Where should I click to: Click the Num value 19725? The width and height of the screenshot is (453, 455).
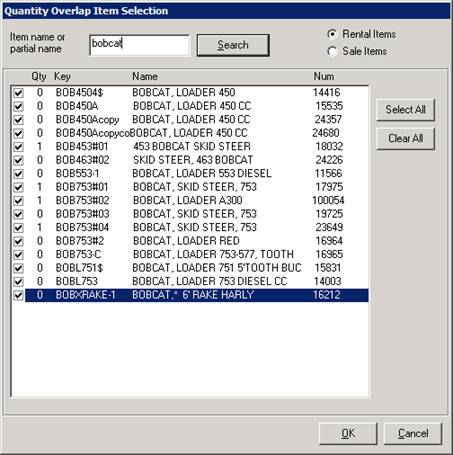pos(329,214)
